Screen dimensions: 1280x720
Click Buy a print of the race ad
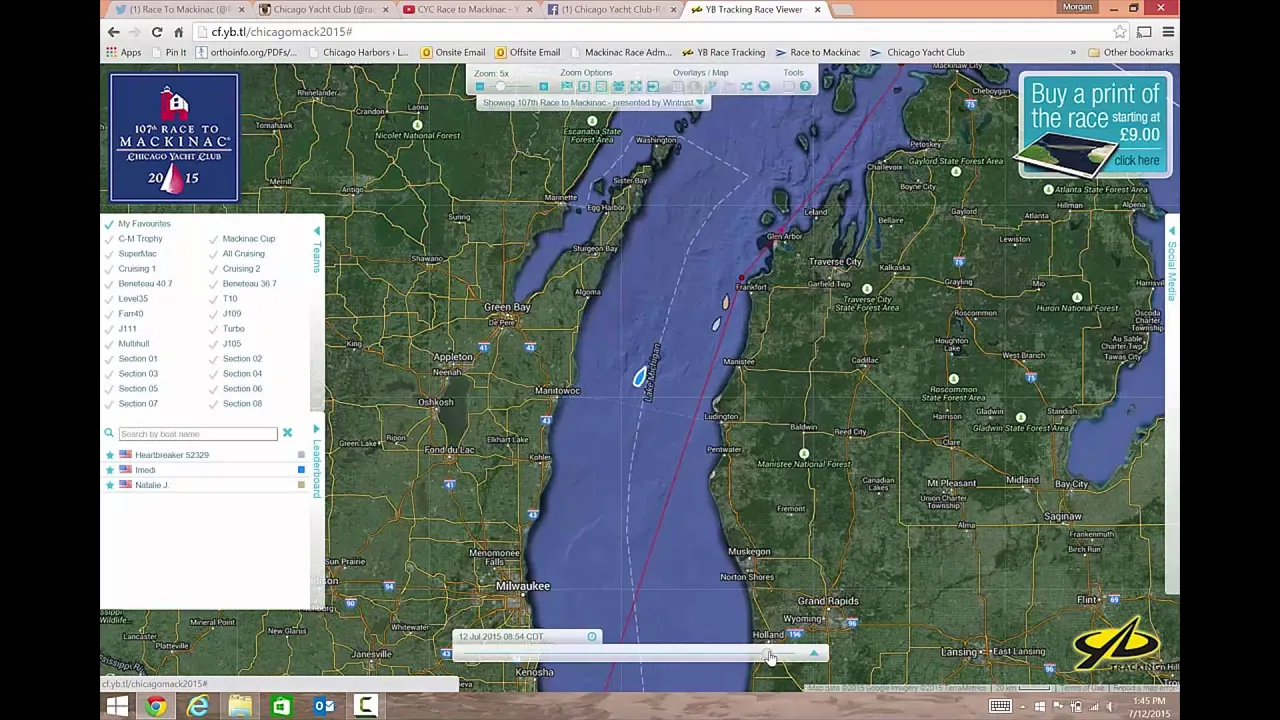coord(1095,126)
